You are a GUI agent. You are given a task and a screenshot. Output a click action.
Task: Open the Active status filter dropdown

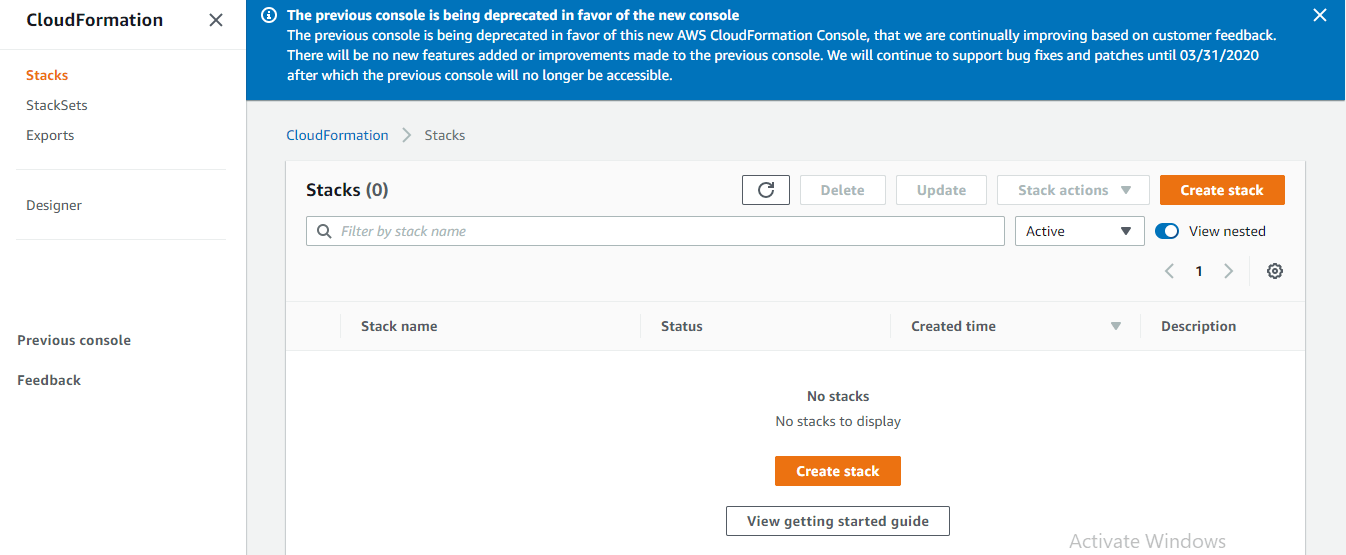pyautogui.click(x=1080, y=231)
